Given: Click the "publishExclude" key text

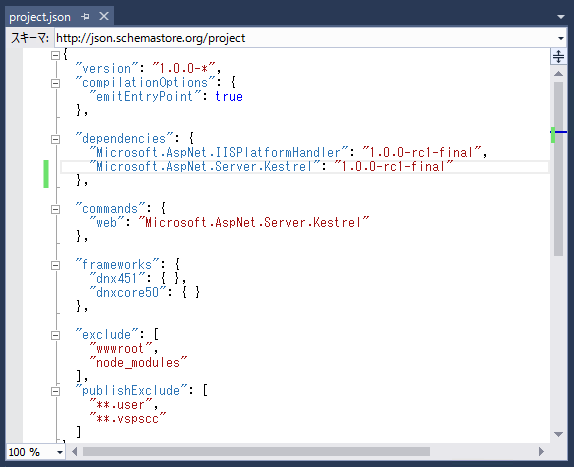Looking at the screenshot, I should (x=131, y=391).
